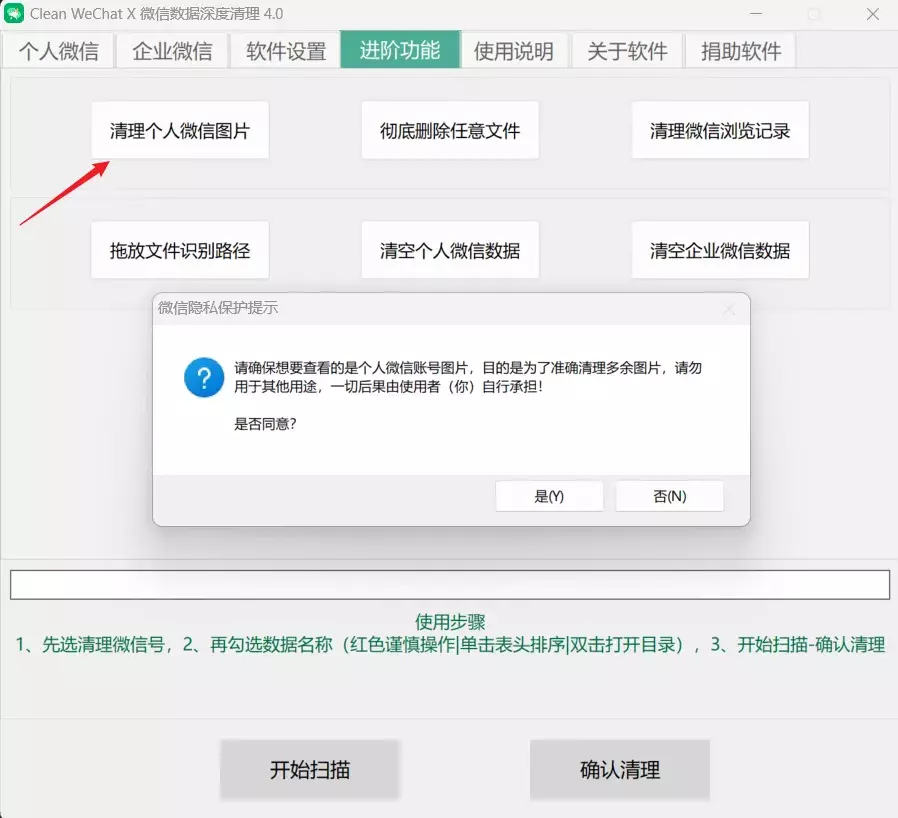
Task: Click 彻底删除任意文件 button
Action: point(450,131)
